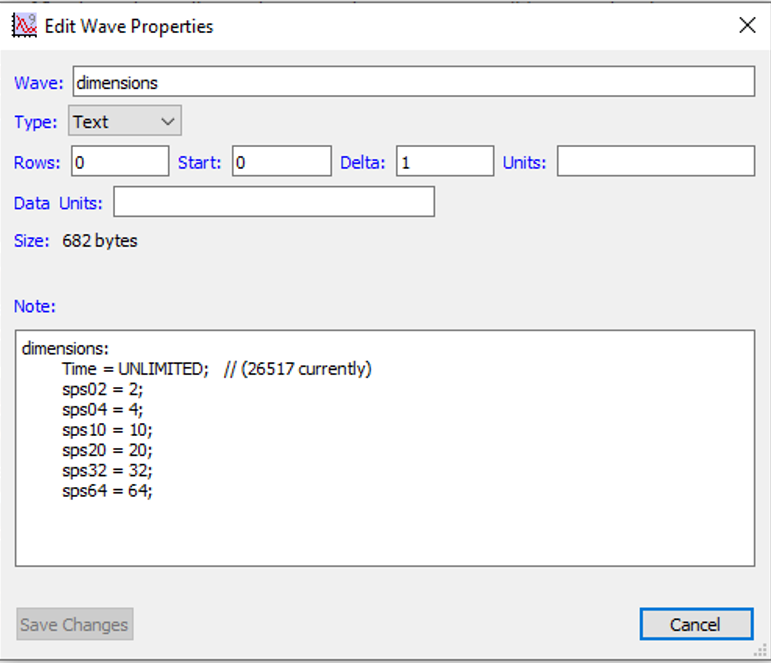
Task: Focus the Rows input field
Action: pyautogui.click(x=119, y=161)
